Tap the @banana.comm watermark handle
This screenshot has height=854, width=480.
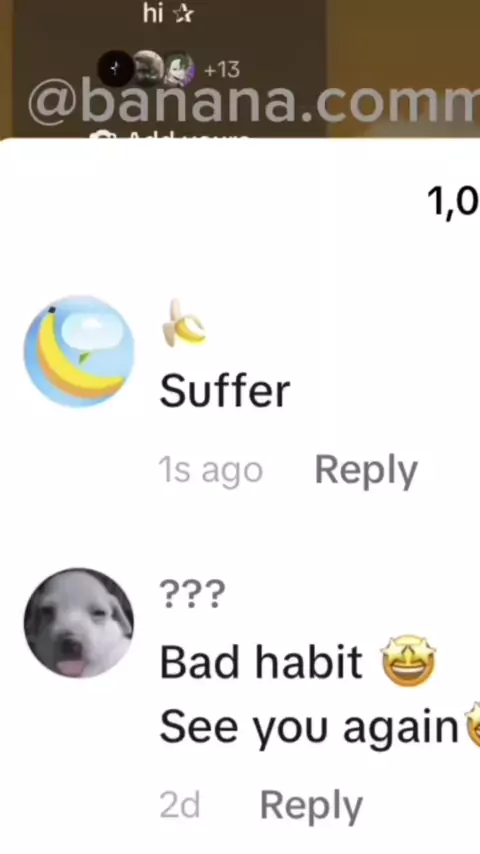[253, 103]
